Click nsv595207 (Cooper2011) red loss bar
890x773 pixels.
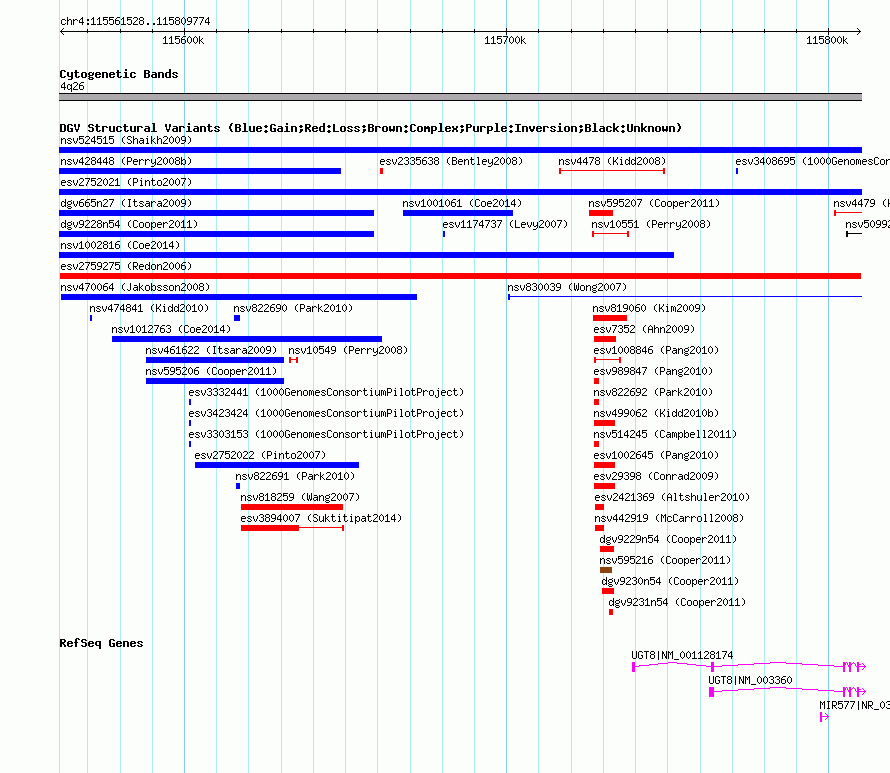pos(601,213)
